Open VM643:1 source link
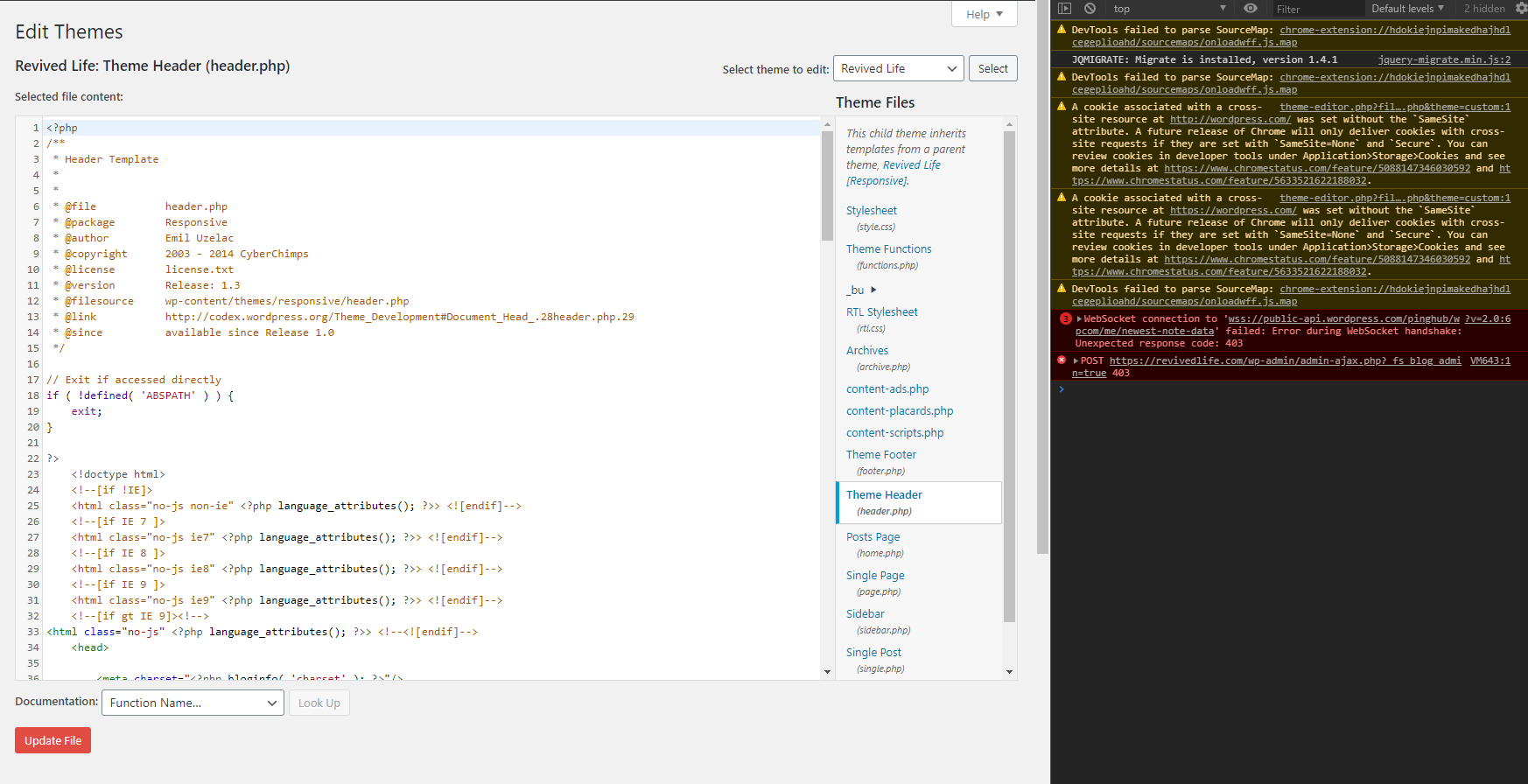This screenshot has height=784, width=1528. (1490, 361)
